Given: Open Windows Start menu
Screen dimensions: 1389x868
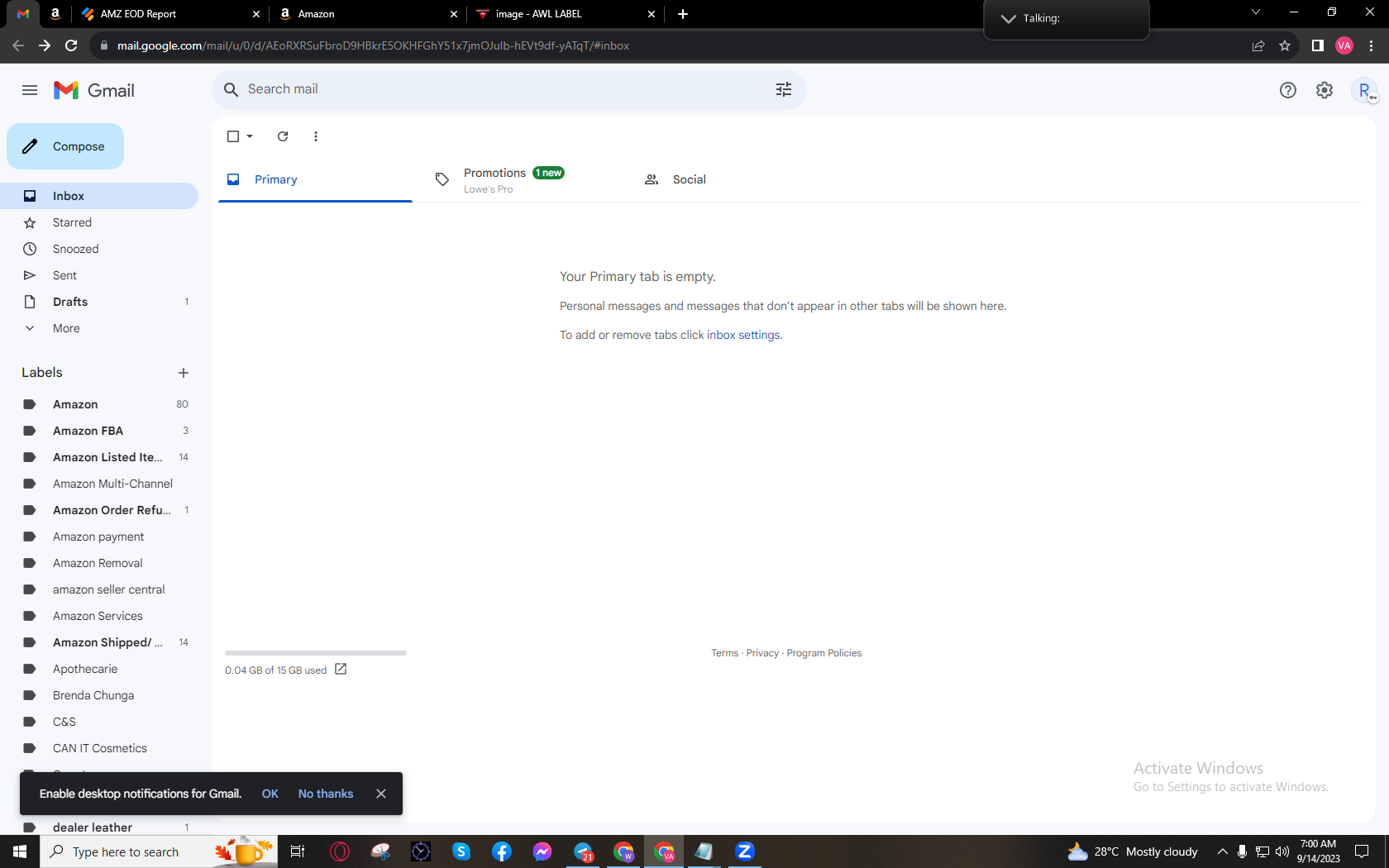Looking at the screenshot, I should tap(20, 851).
